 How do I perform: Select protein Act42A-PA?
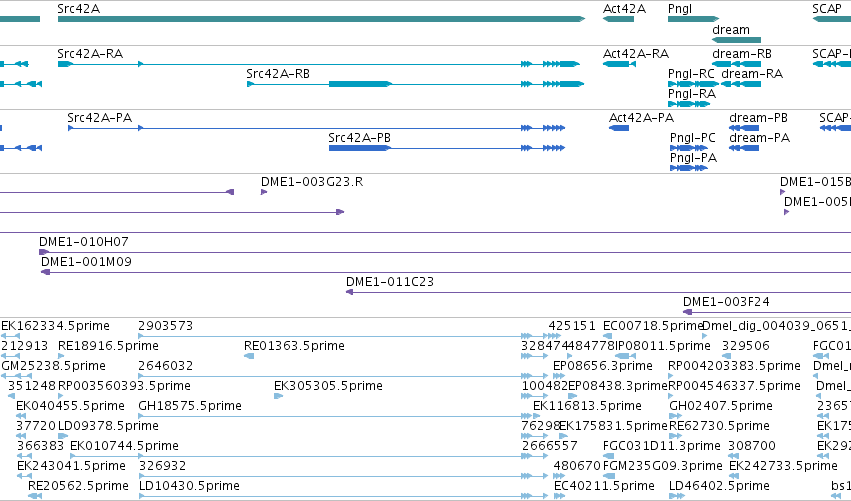pyautogui.click(x=619, y=128)
